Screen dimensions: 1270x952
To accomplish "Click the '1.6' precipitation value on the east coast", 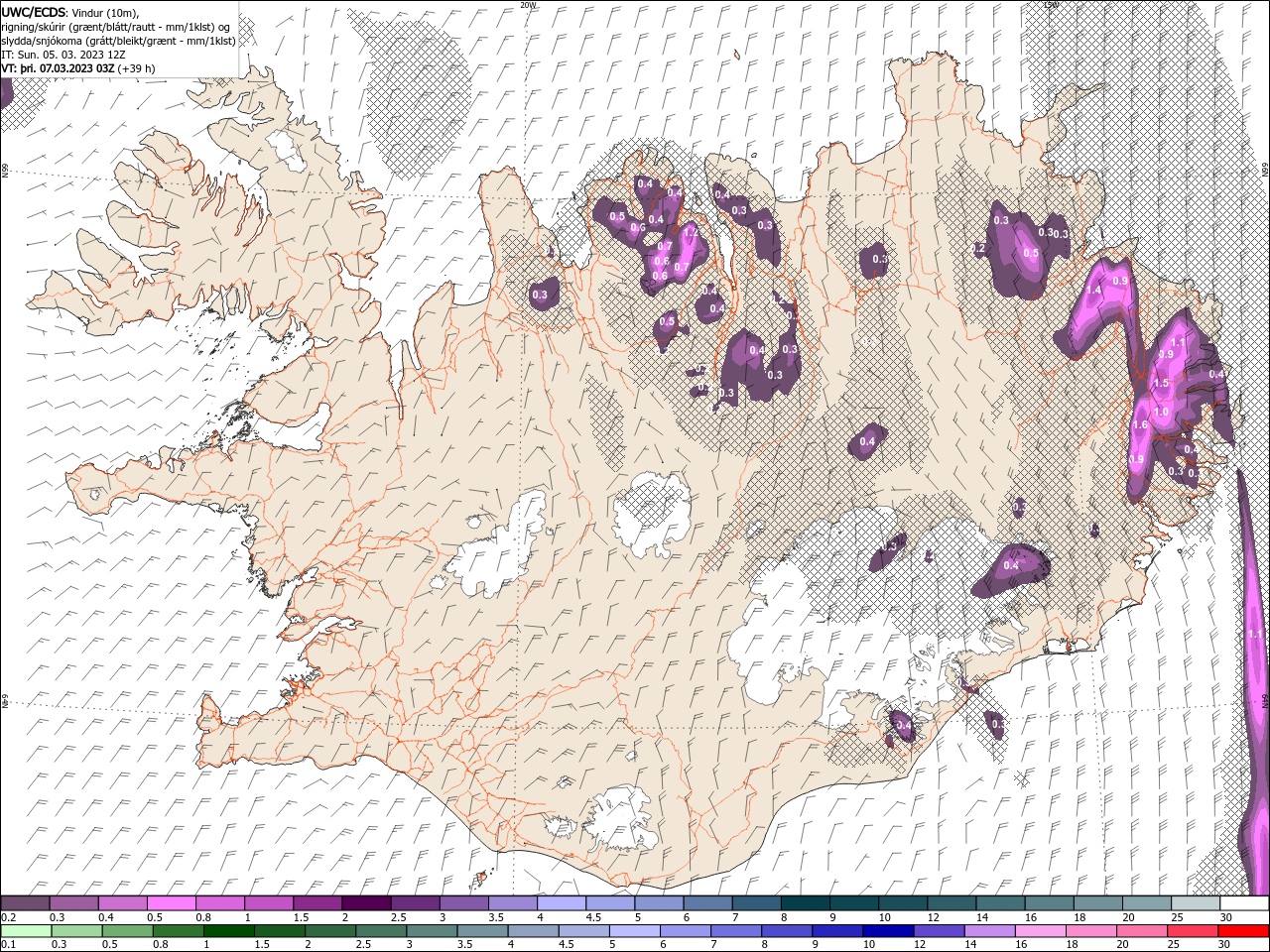I will [x=1140, y=424].
